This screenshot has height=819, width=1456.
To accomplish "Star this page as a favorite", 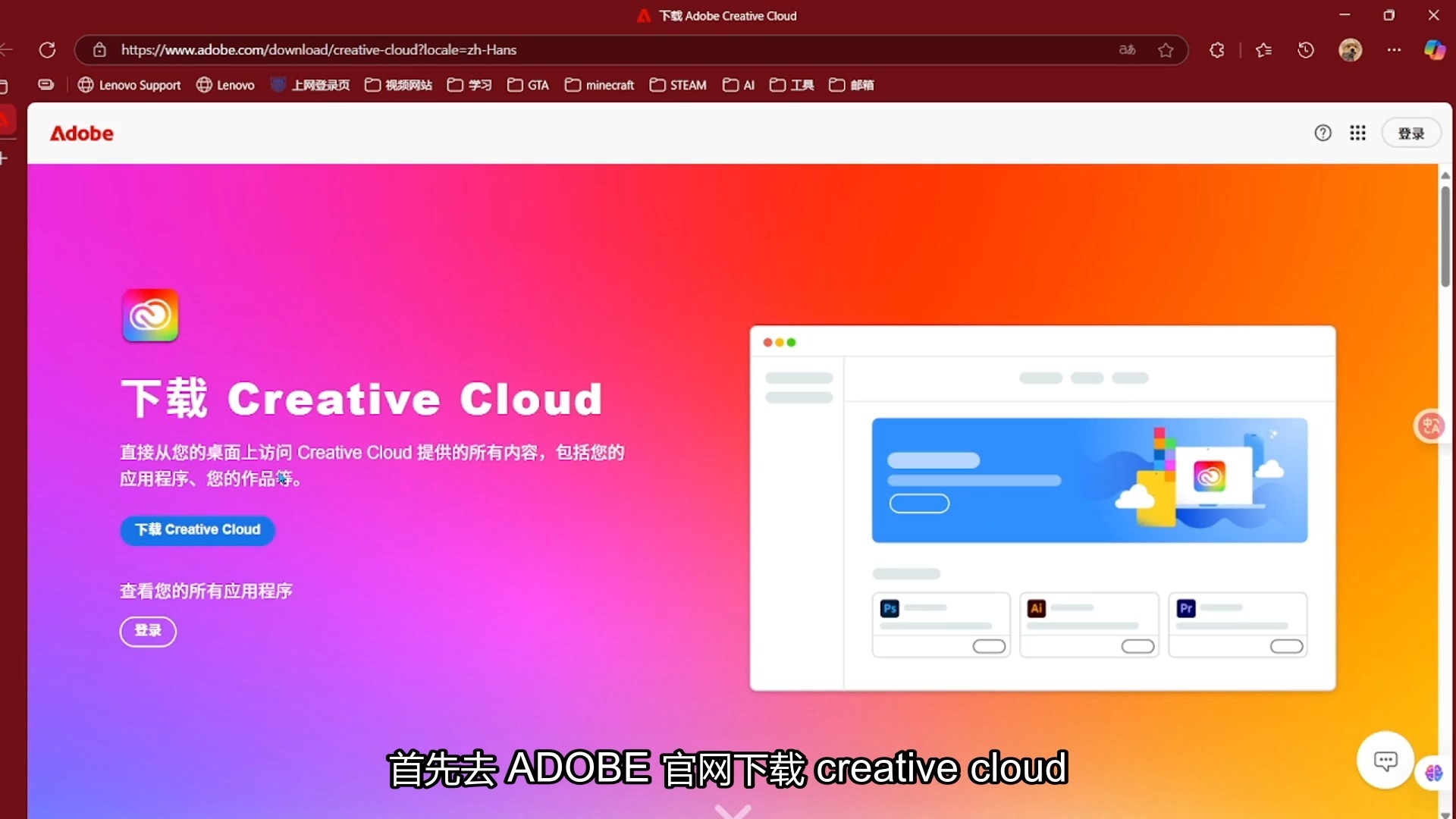I will click(x=1166, y=50).
